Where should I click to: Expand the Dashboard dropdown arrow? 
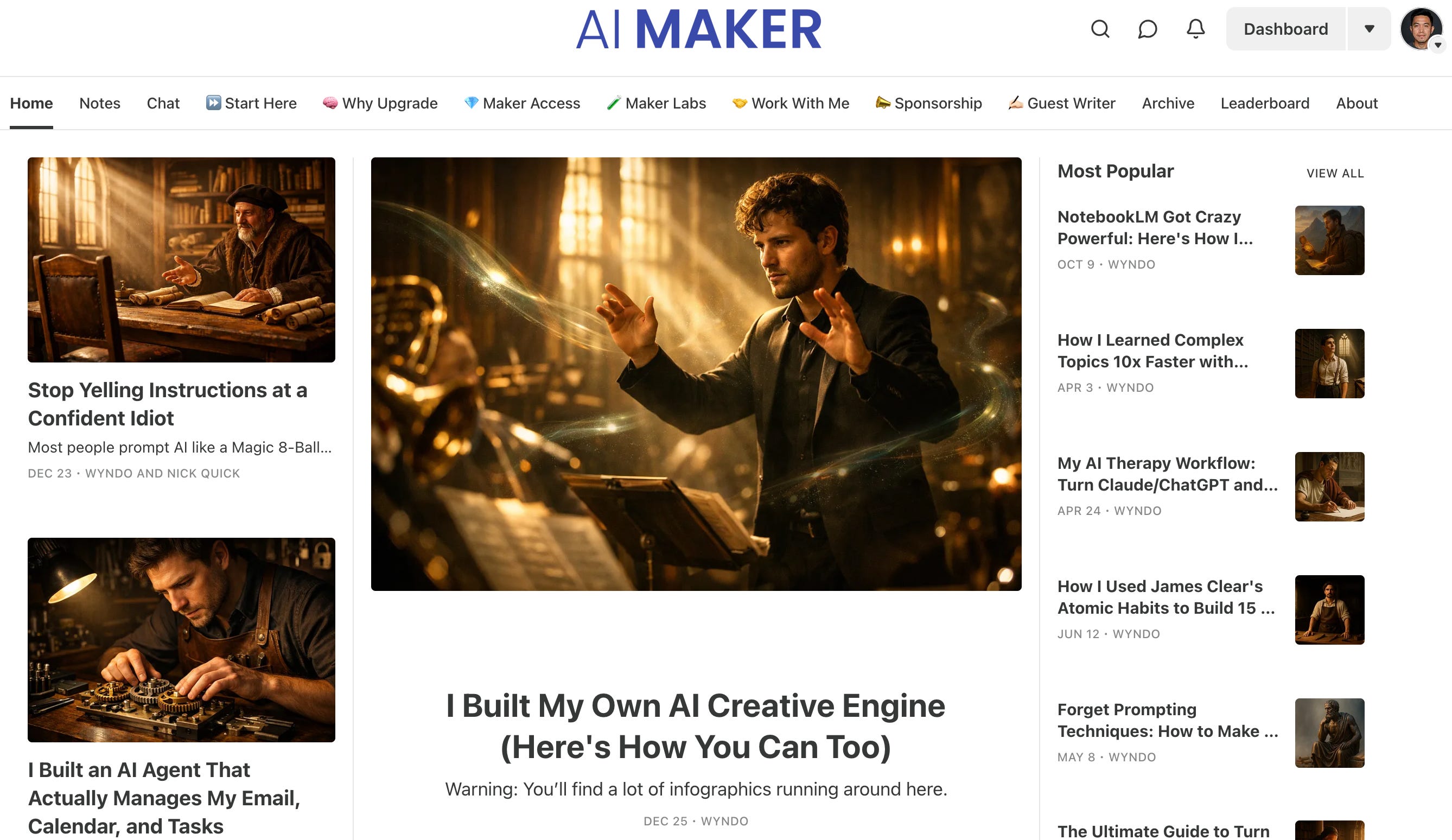(x=1370, y=29)
